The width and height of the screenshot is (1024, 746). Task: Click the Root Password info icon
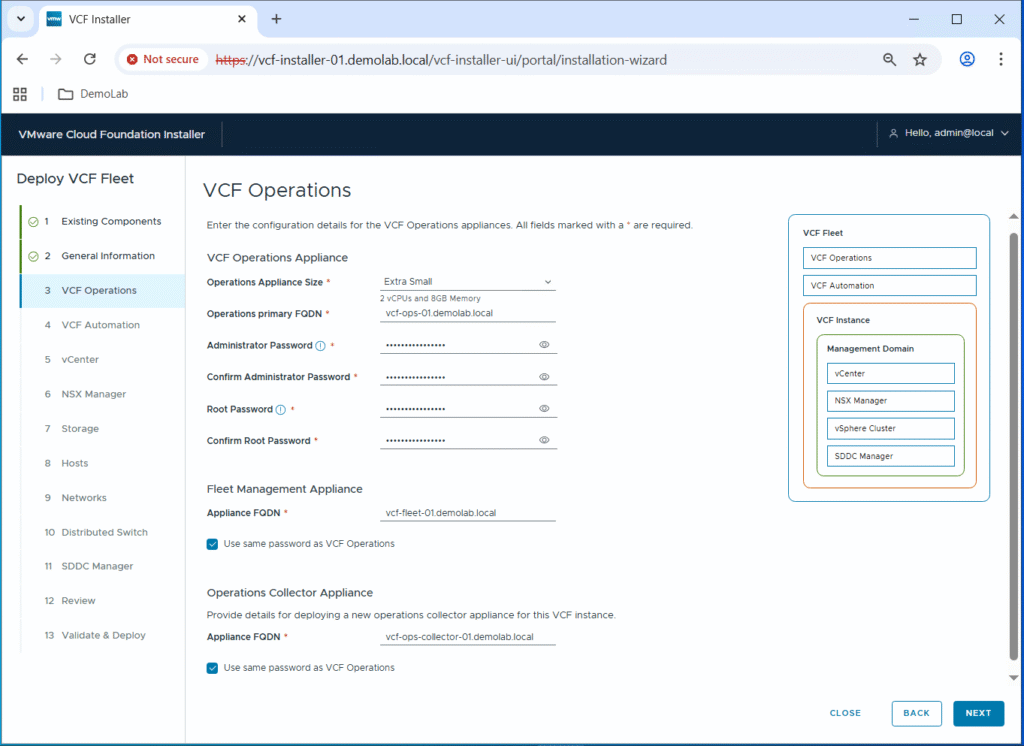[x=280, y=410]
